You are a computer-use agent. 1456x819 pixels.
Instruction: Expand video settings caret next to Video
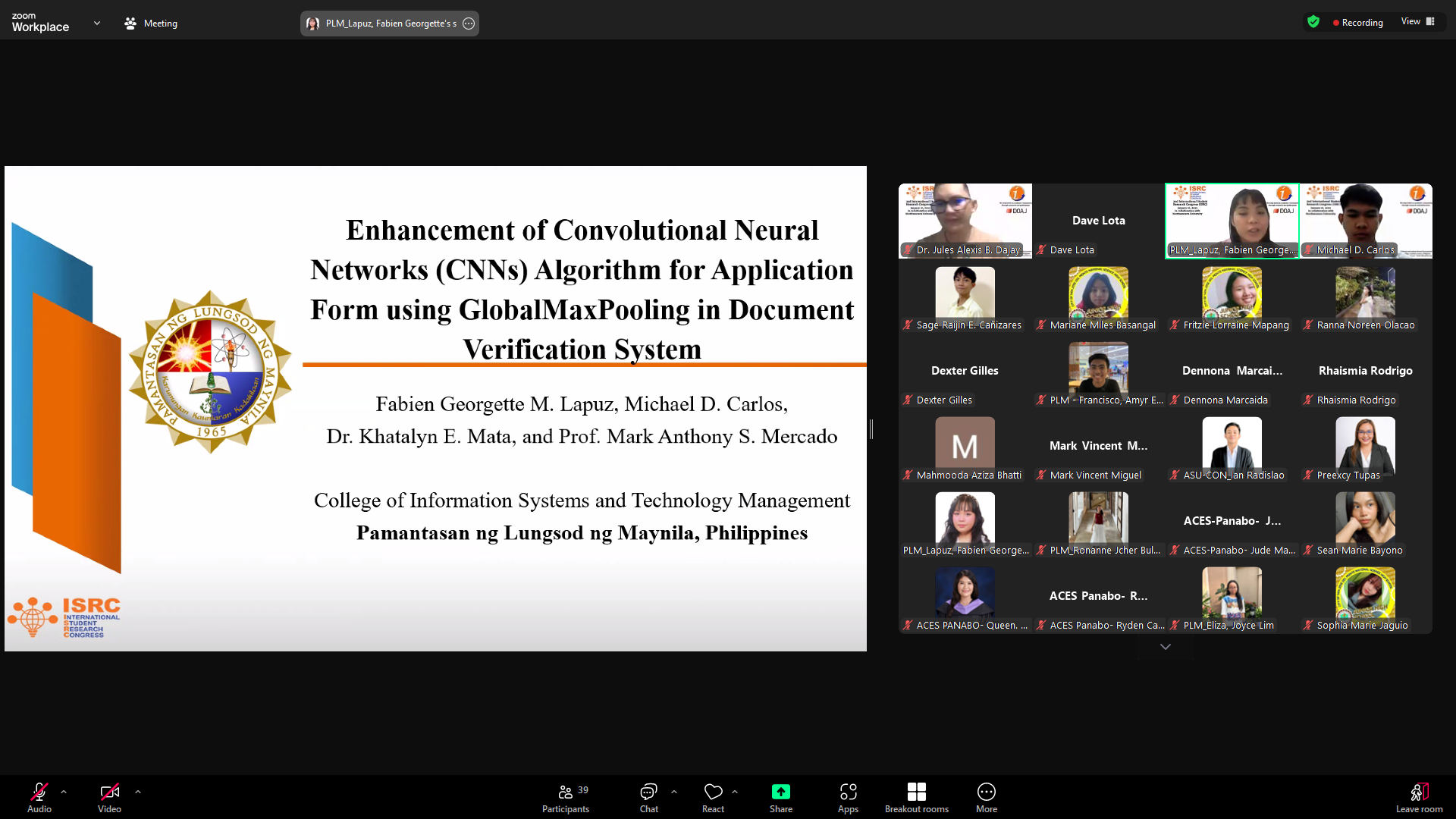(138, 792)
